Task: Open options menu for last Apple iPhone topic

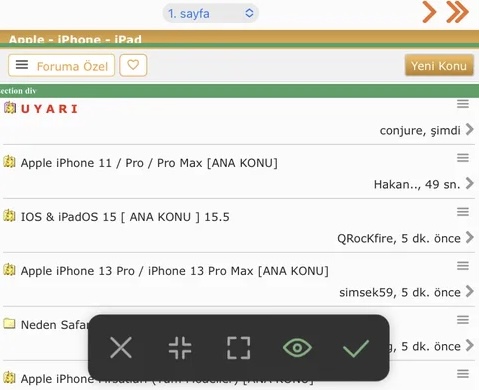Action: coord(463,374)
